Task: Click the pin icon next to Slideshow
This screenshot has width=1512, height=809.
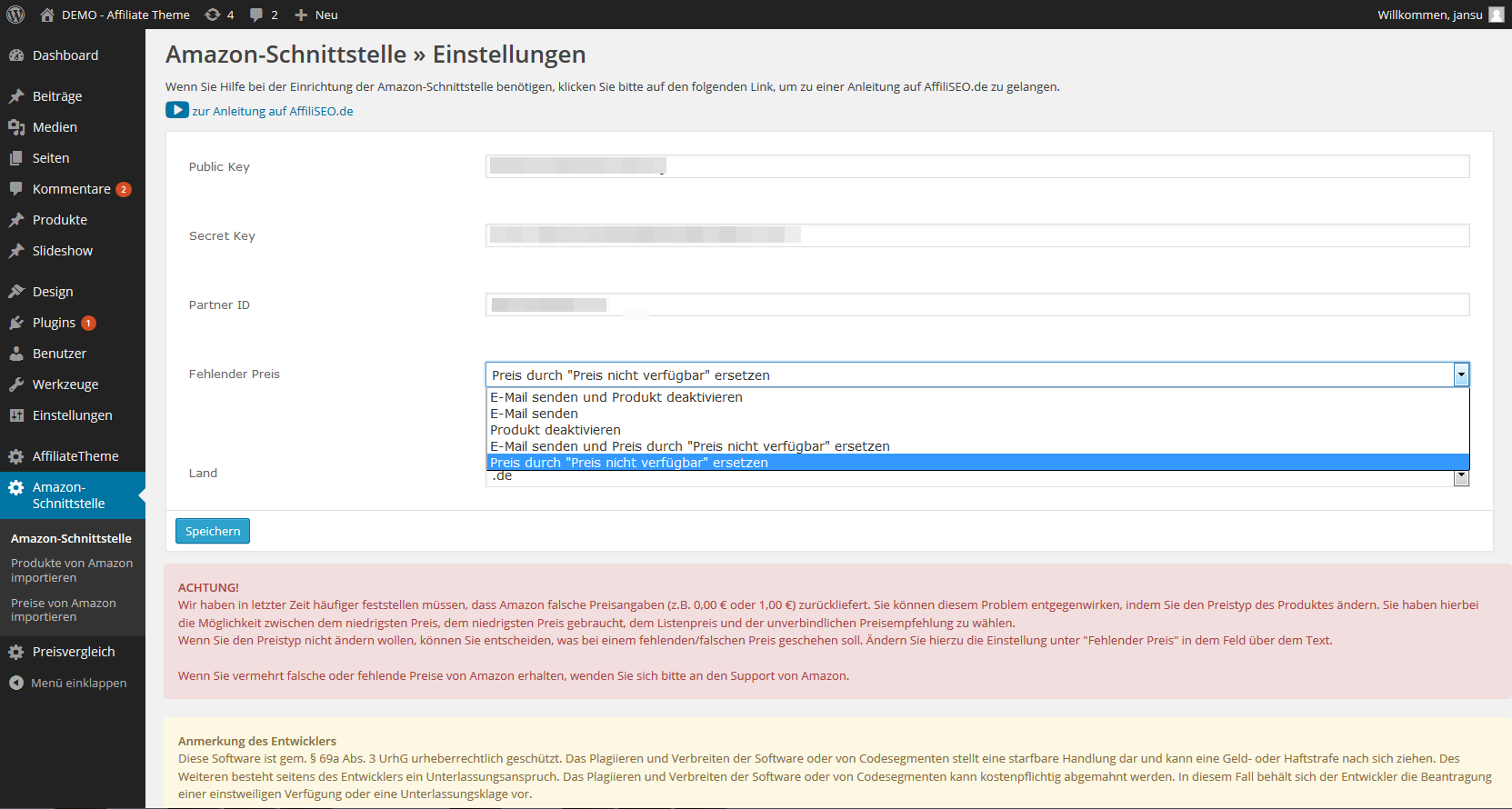Action: (x=16, y=251)
